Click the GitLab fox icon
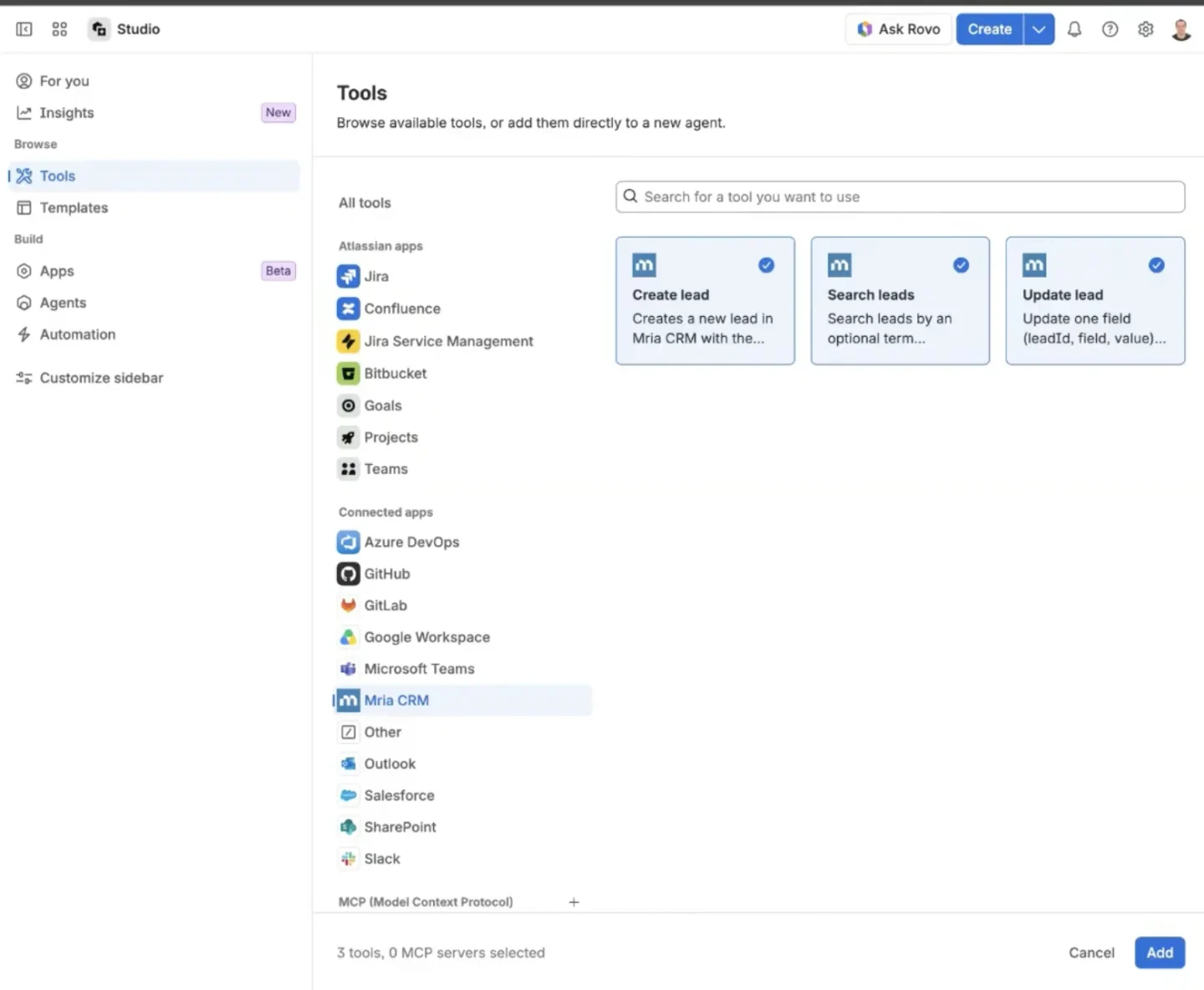This screenshot has width=1204, height=990. coord(349,605)
